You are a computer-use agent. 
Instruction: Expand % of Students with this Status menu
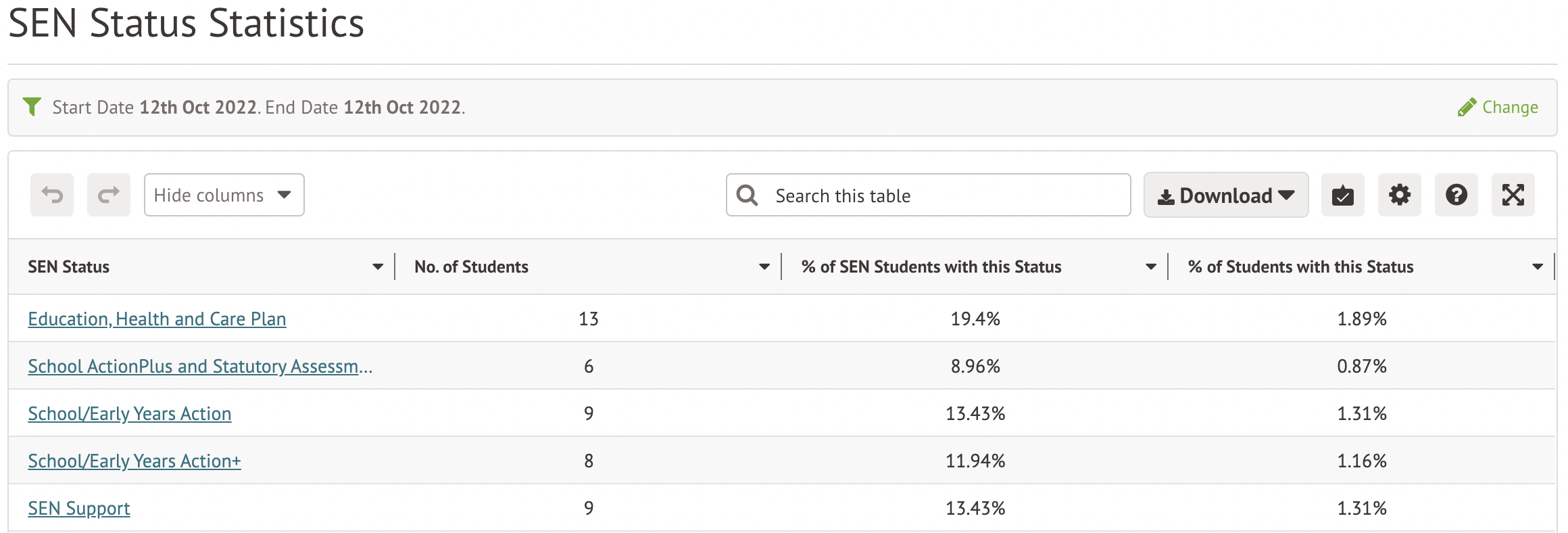pyautogui.click(x=1538, y=267)
